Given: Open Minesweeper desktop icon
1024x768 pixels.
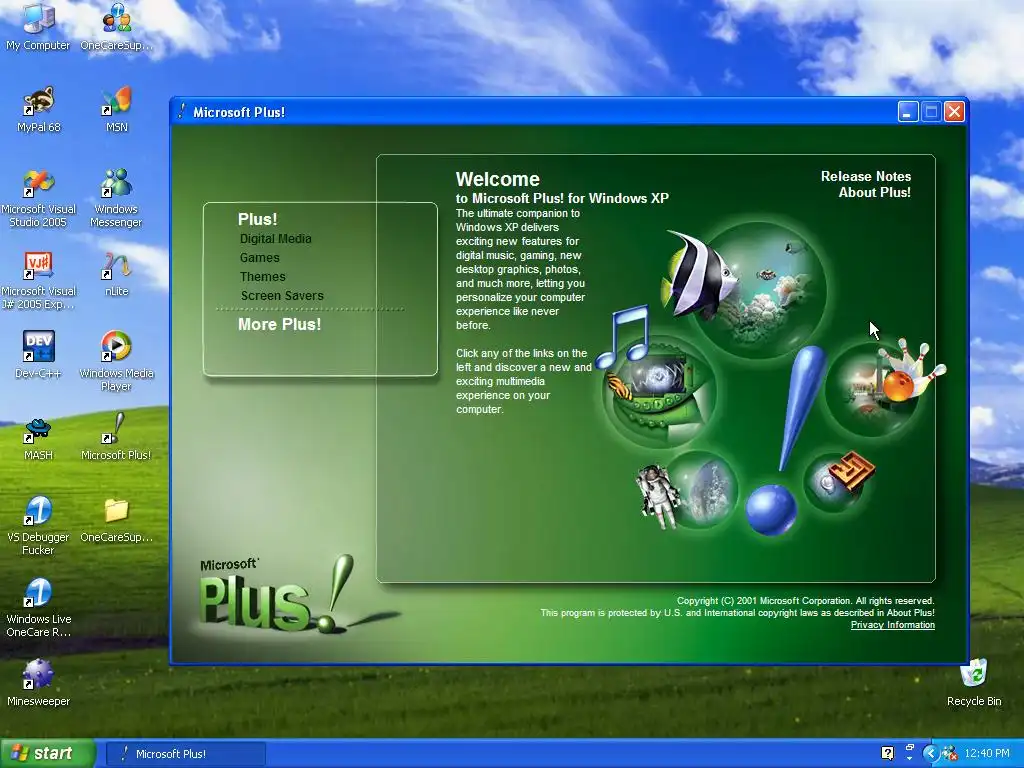Looking at the screenshot, I should (x=39, y=683).
